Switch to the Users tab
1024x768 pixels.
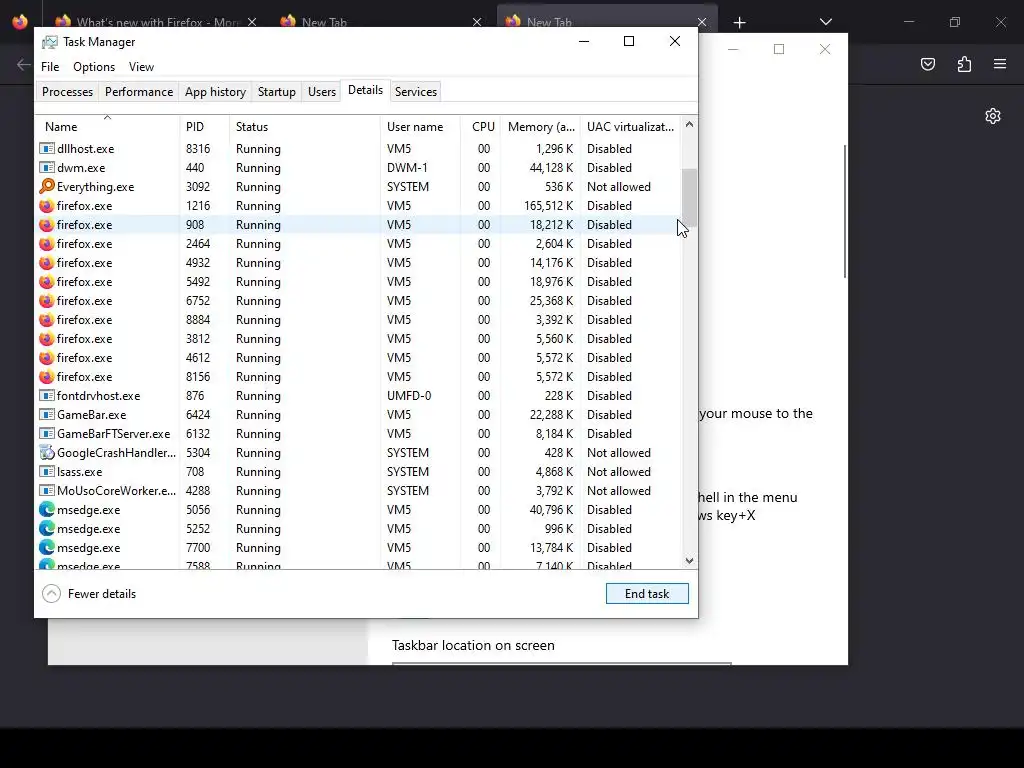pyautogui.click(x=322, y=91)
